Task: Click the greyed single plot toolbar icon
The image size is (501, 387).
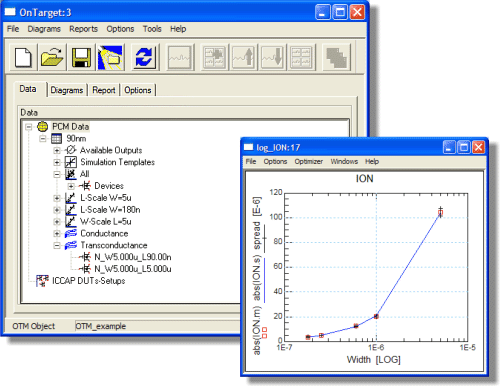Action: click(x=180, y=57)
